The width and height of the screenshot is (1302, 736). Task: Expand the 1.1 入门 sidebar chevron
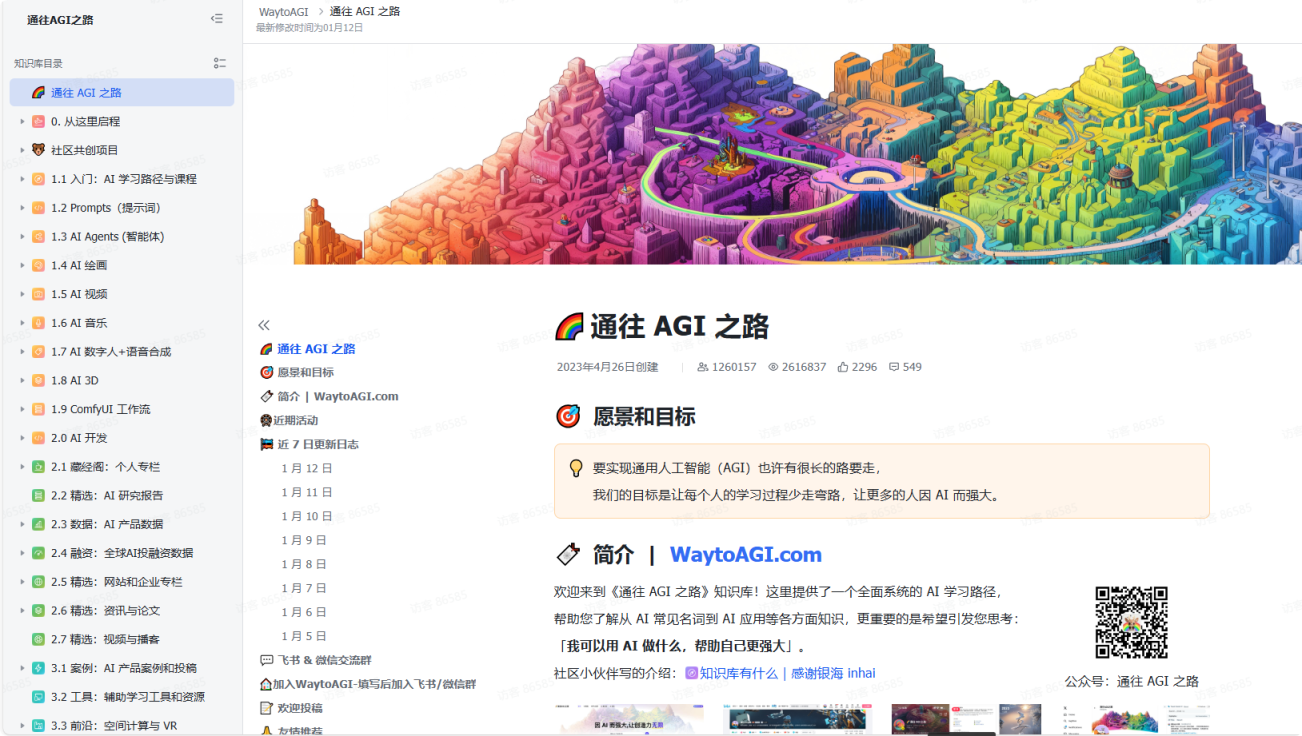pyautogui.click(x=24, y=179)
